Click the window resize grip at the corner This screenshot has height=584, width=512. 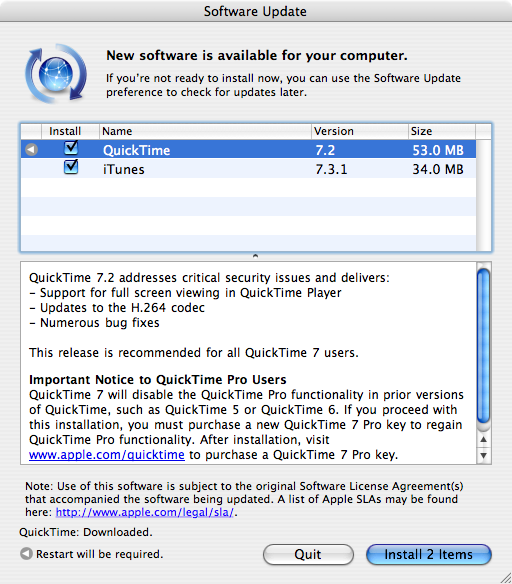[x=505, y=577]
